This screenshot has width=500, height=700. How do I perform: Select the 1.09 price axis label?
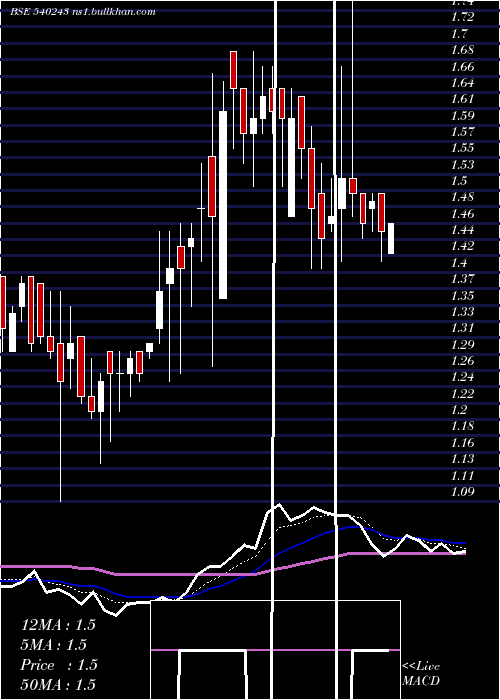click(462, 492)
